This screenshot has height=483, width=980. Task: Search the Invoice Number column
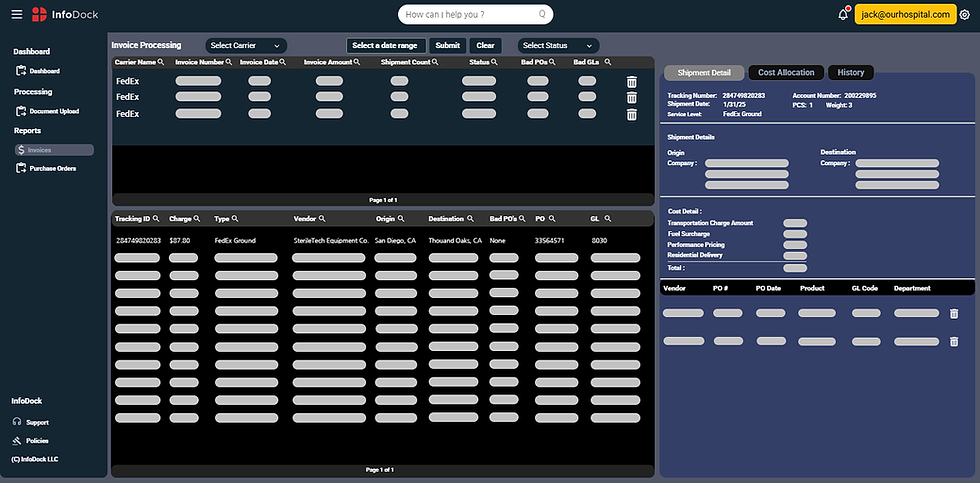point(229,62)
